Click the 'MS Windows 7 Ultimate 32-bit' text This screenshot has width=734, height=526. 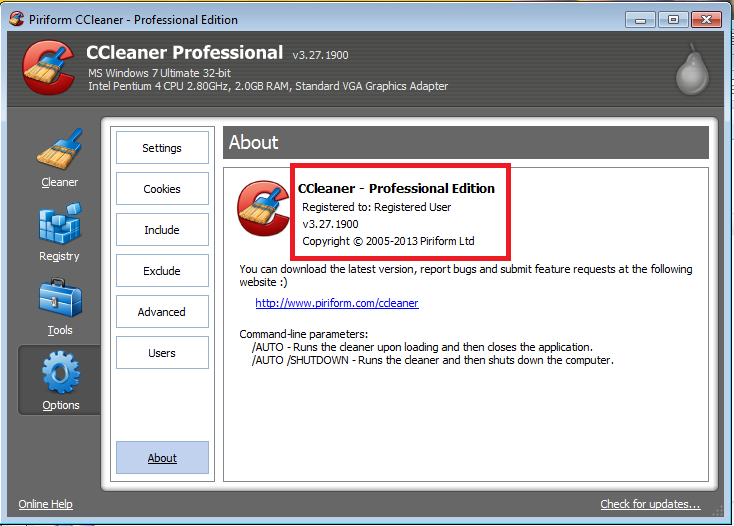[x=159, y=73]
